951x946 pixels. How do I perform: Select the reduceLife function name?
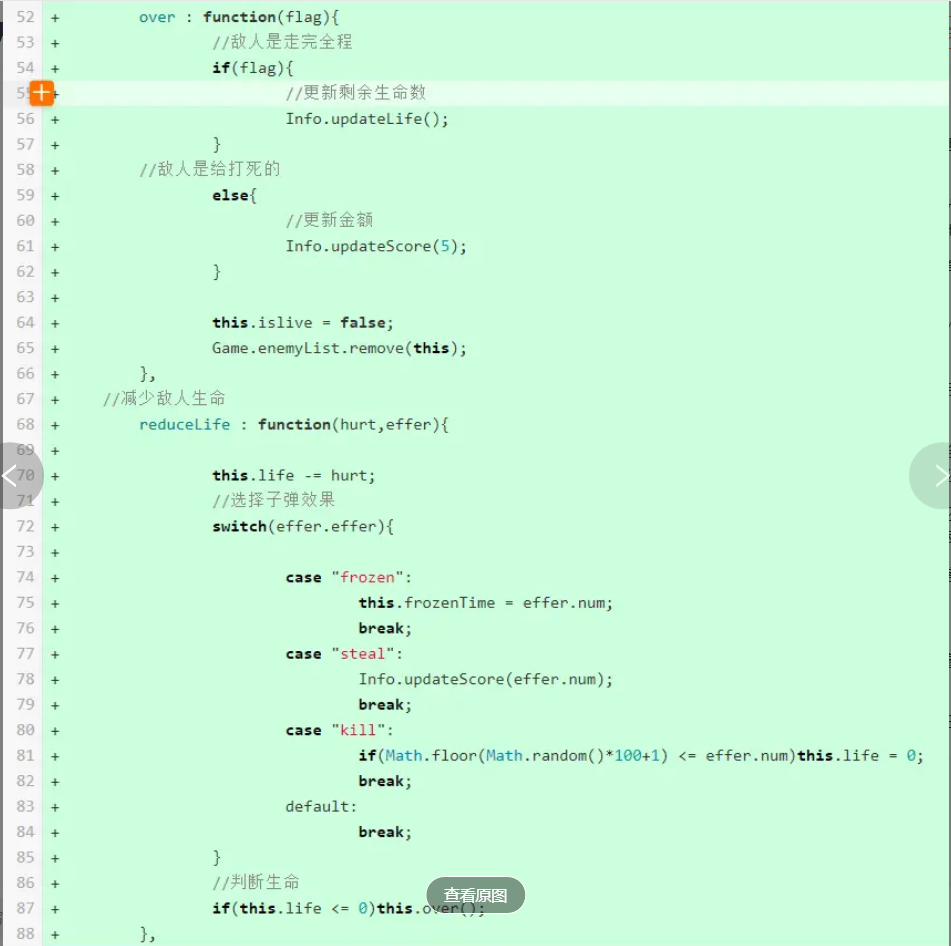coord(184,424)
